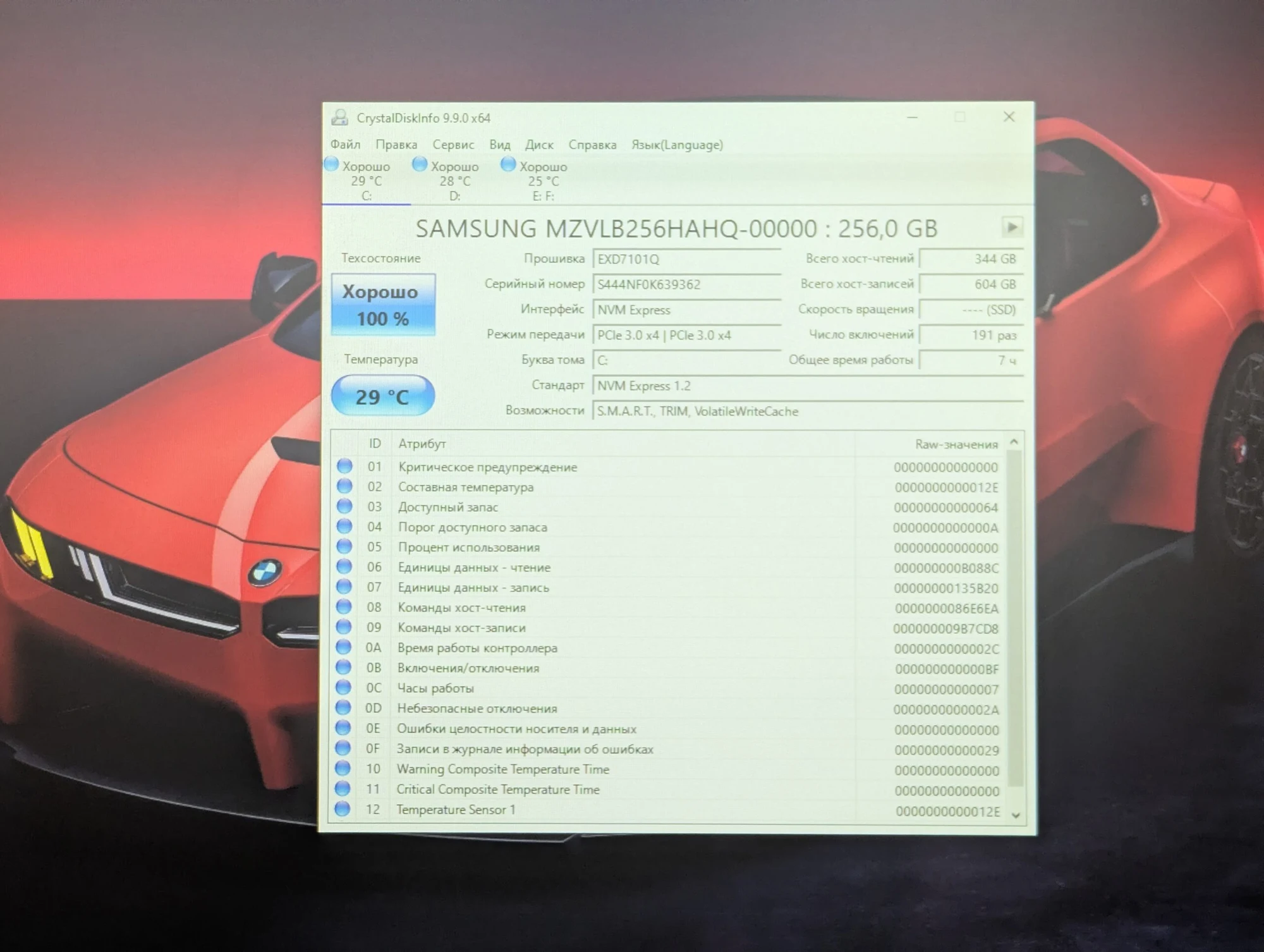The width and height of the screenshot is (1264, 952).
Task: Select the C: disk tab at 29 °C
Action: [366, 181]
